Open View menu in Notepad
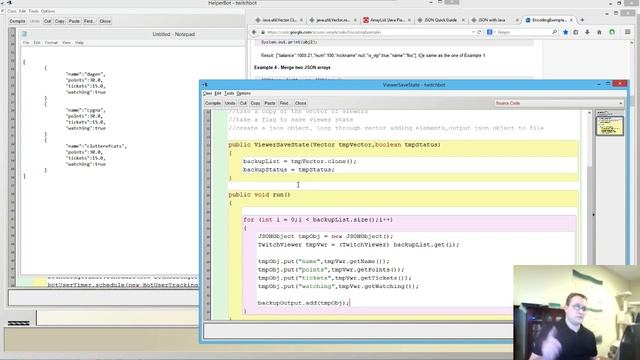 tap(66, 42)
